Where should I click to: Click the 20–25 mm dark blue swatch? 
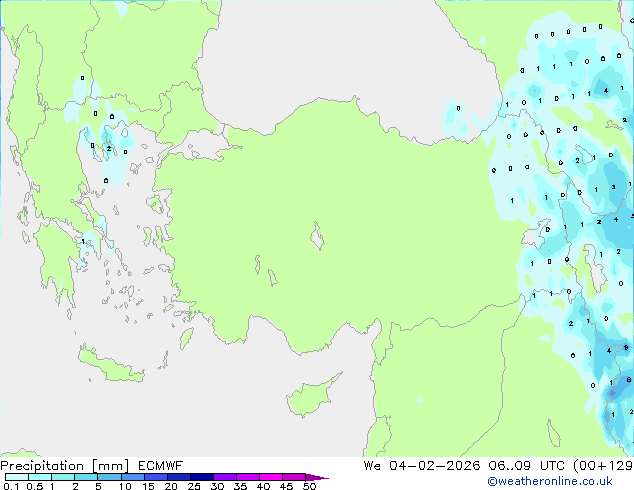tap(179, 477)
